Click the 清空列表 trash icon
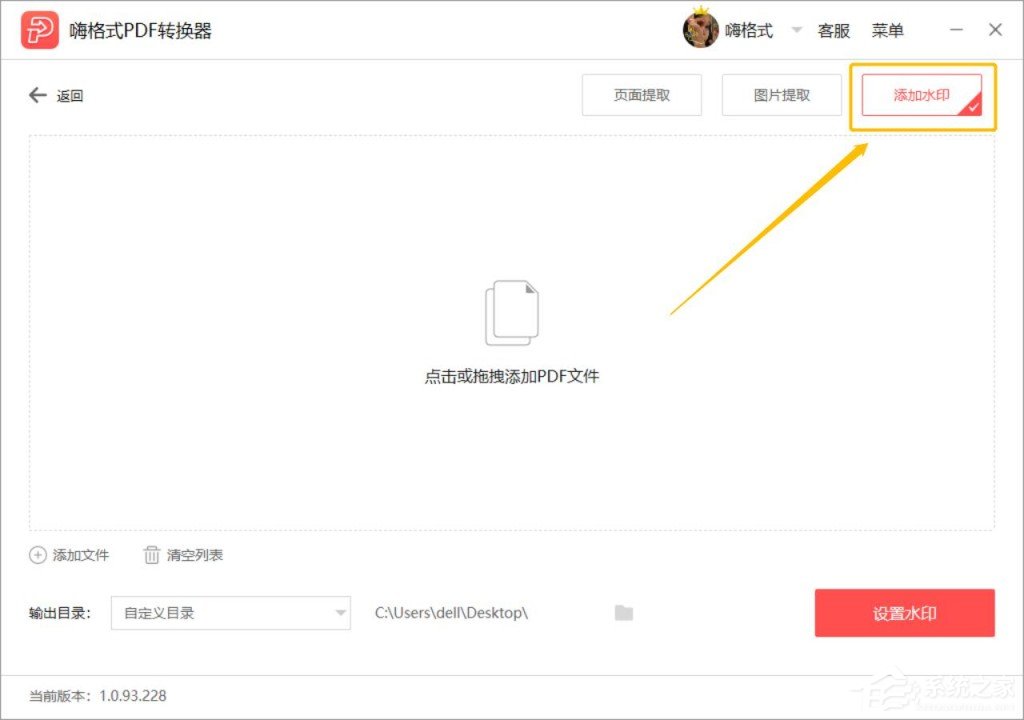The height and width of the screenshot is (720, 1024). click(x=152, y=555)
